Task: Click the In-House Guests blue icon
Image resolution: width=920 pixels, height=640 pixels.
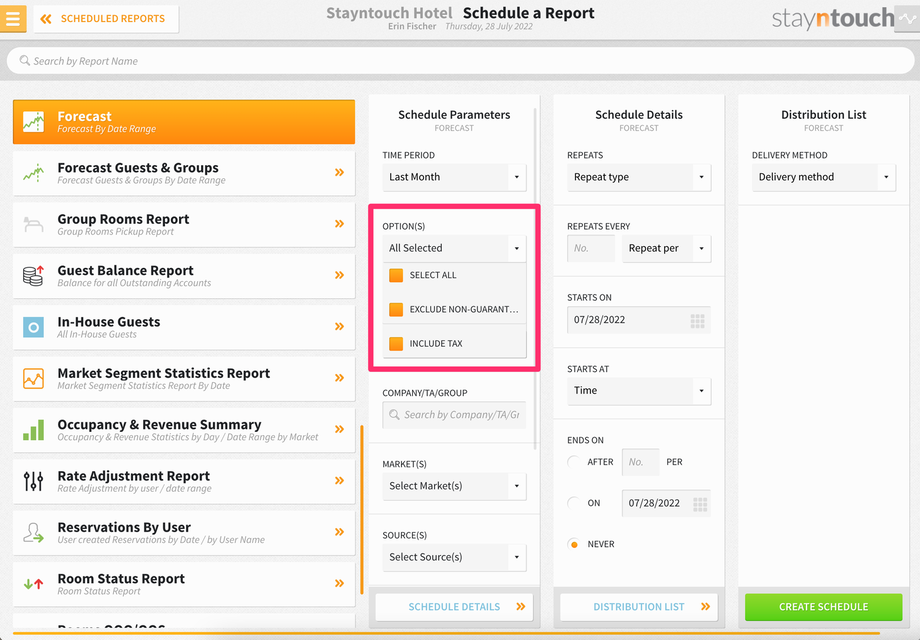Action: (x=33, y=327)
